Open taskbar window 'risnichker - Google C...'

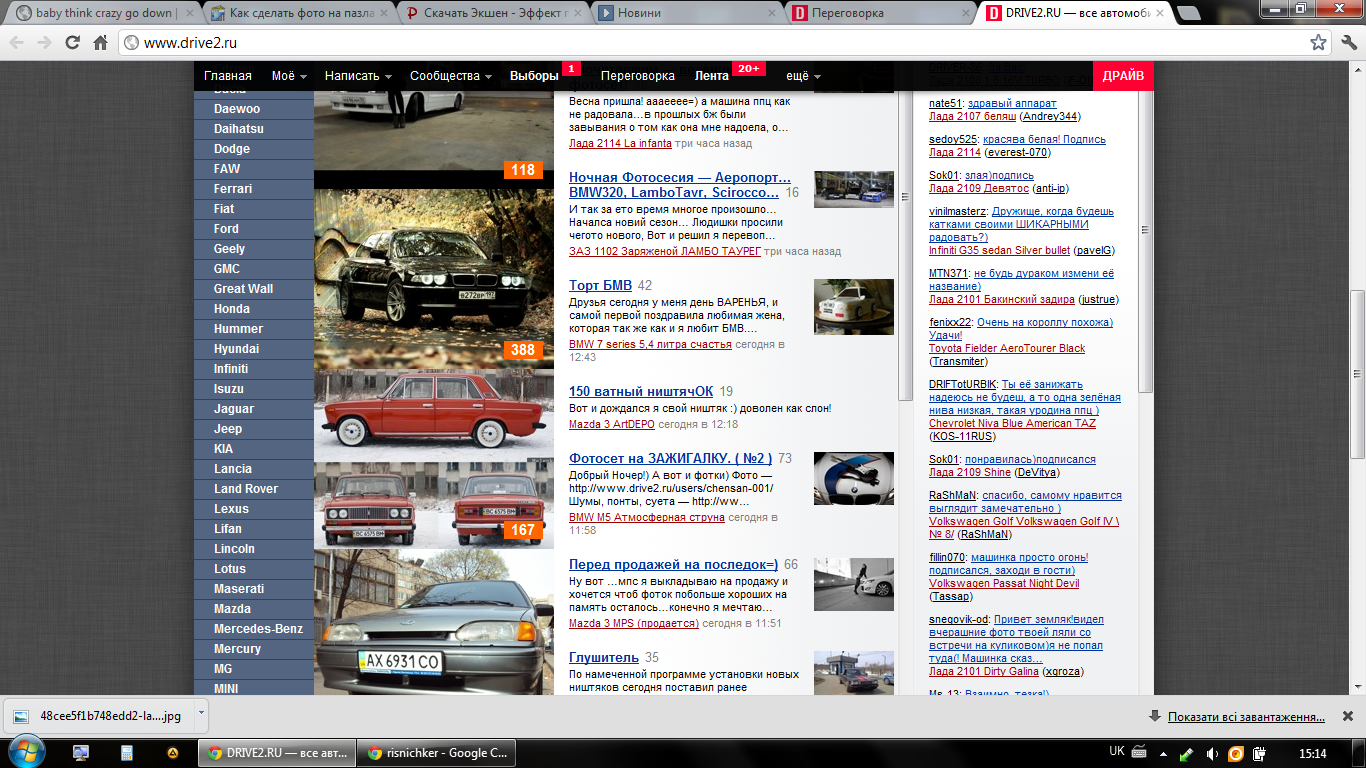coord(436,753)
